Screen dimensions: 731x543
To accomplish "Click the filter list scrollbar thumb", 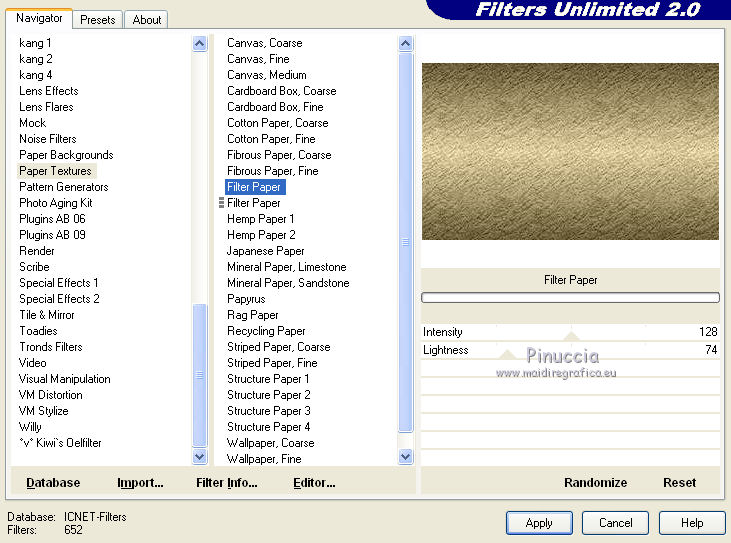I will [x=406, y=242].
